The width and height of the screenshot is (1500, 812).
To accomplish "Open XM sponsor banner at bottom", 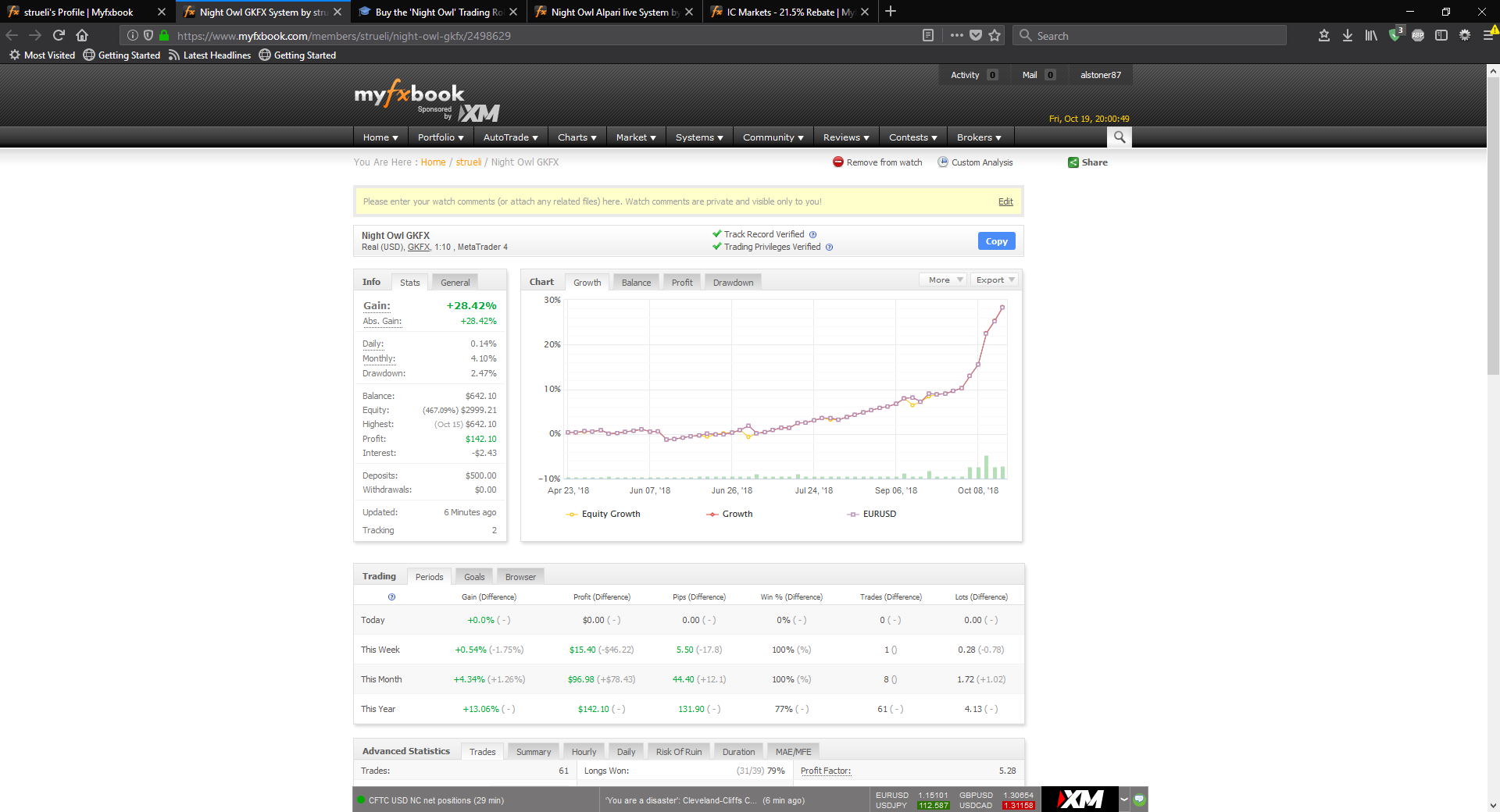I will pyautogui.click(x=1080, y=799).
